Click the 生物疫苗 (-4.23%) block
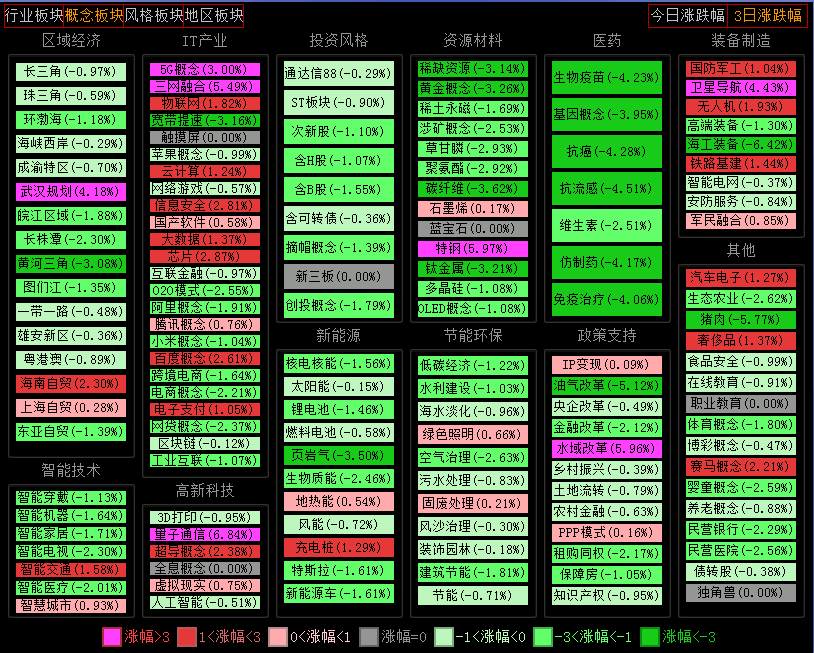 click(x=607, y=78)
